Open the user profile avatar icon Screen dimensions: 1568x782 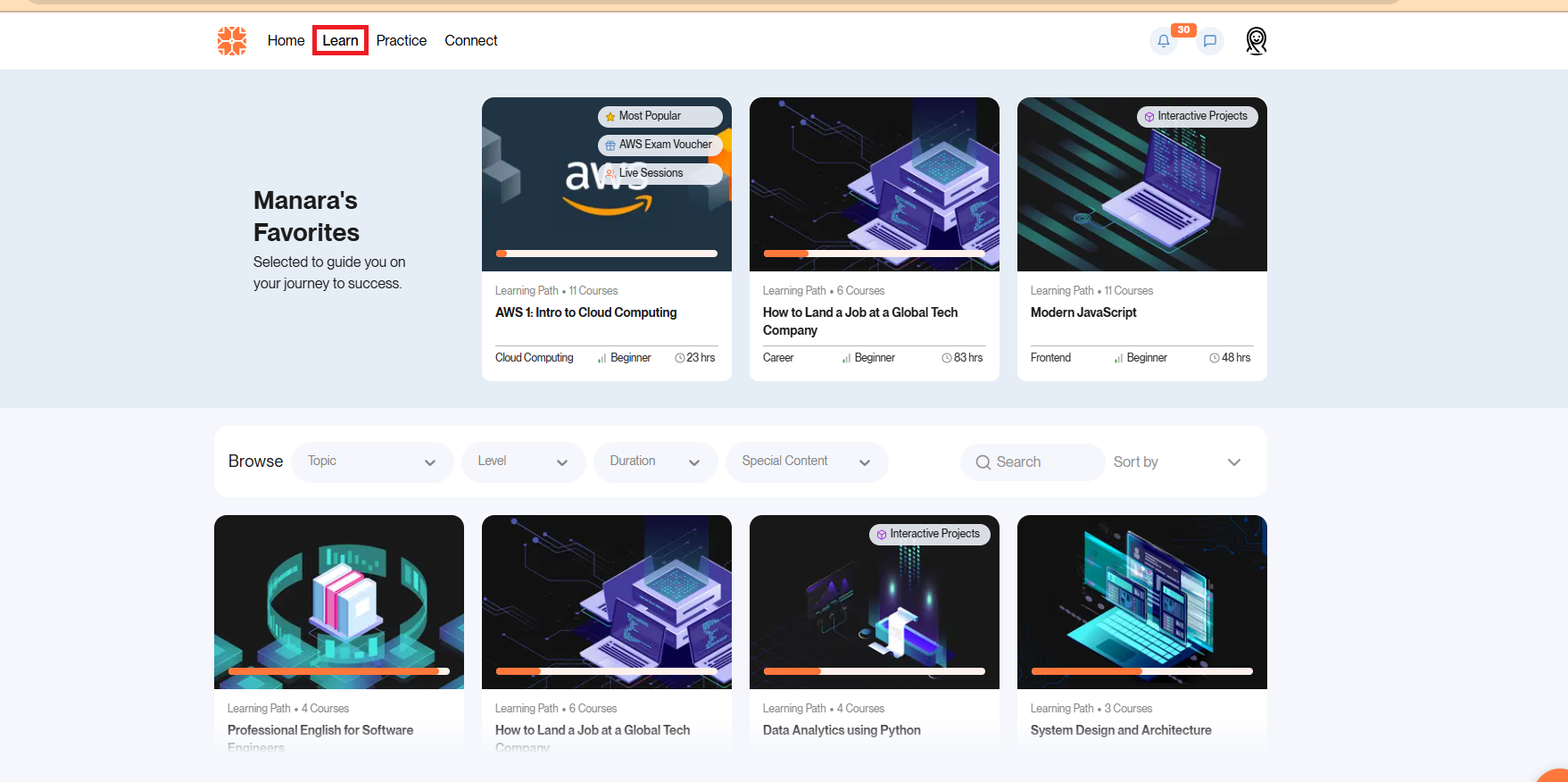click(1256, 40)
